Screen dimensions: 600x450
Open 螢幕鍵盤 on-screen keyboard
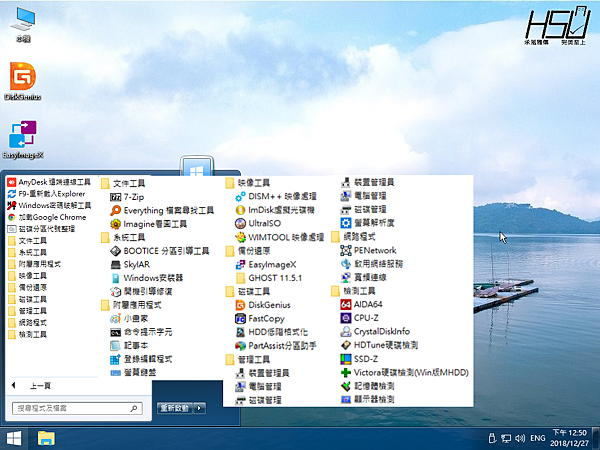click(x=133, y=372)
